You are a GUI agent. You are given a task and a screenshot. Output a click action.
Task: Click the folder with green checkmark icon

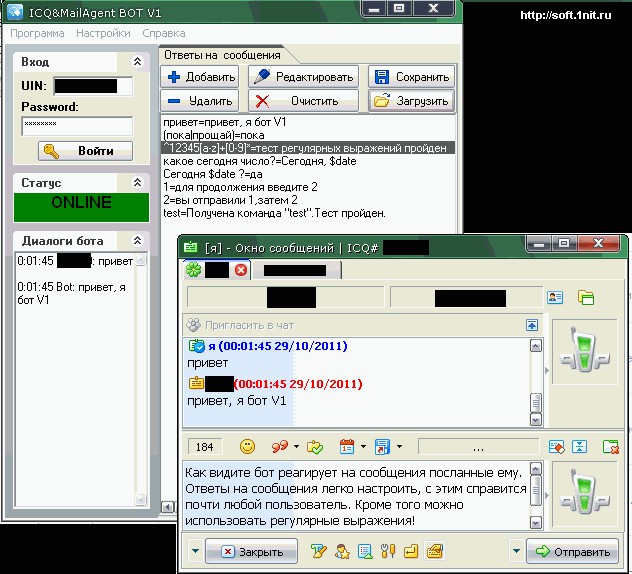pos(315,447)
